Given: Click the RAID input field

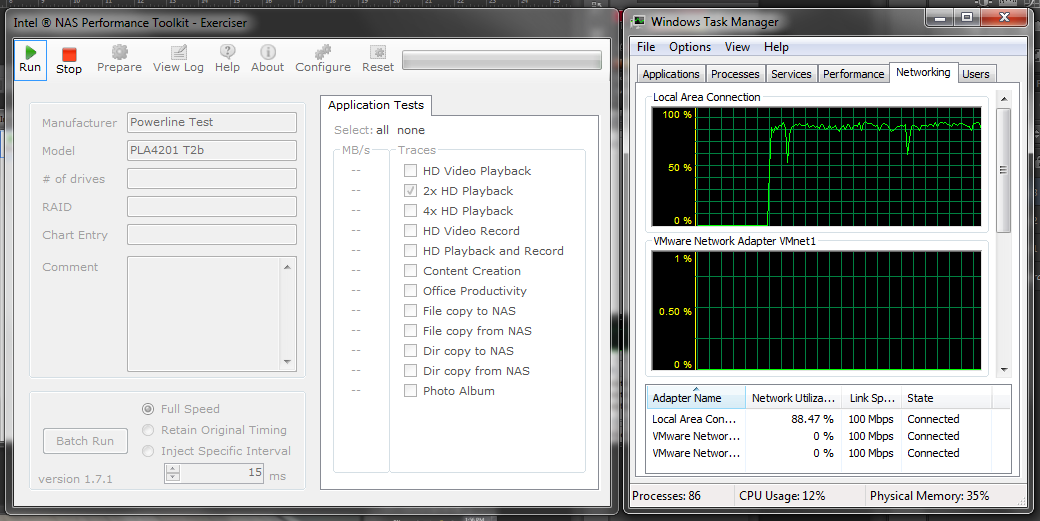Looking at the screenshot, I should click(212, 206).
